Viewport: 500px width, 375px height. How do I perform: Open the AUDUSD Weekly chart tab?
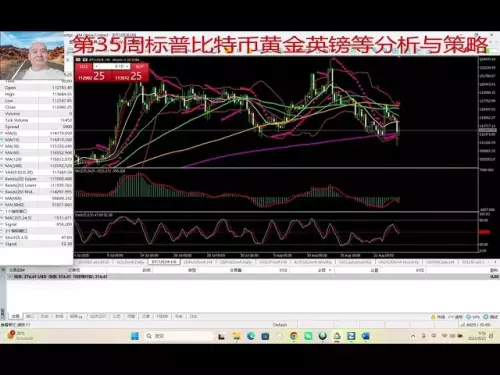click(312, 262)
